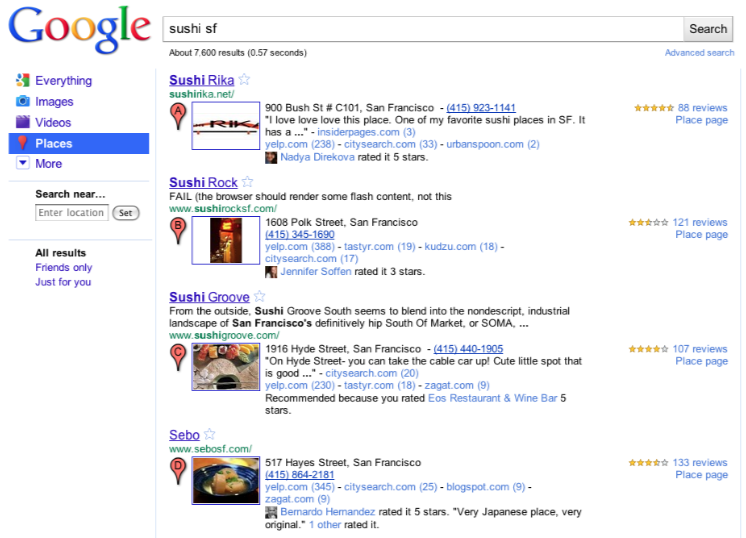Screen dimensions: 746x538
Task: Filter results by Friends only
Action: (64, 267)
